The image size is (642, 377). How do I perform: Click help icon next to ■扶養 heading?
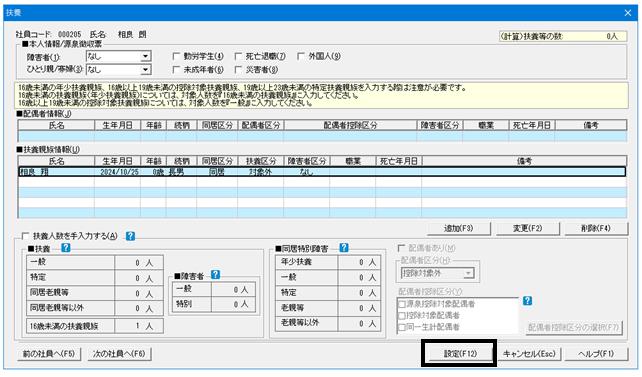tap(66, 248)
